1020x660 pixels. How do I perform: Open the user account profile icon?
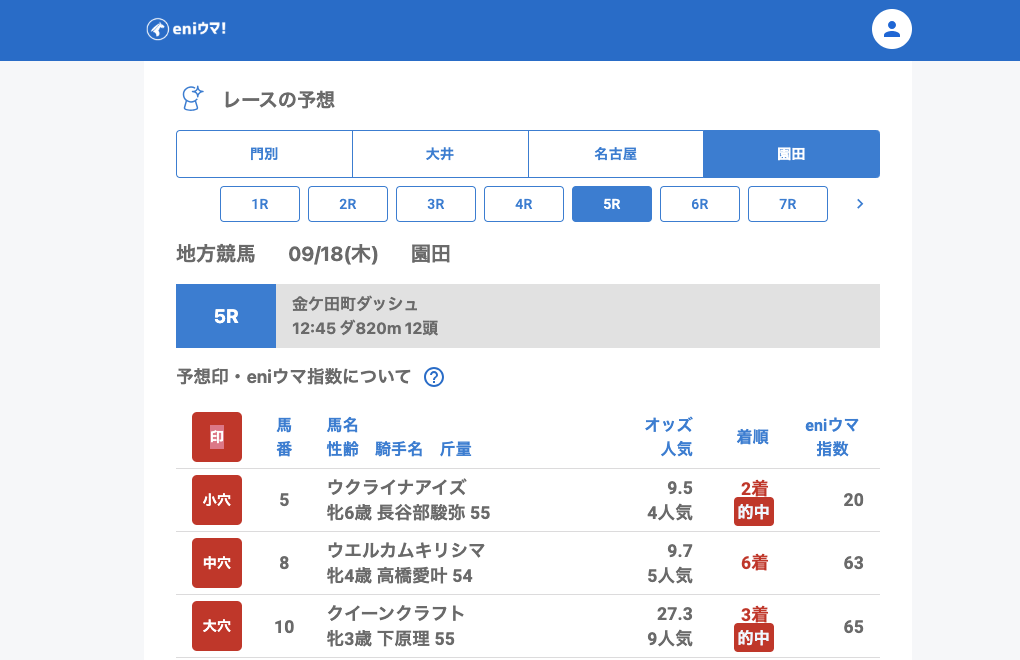pos(892,29)
